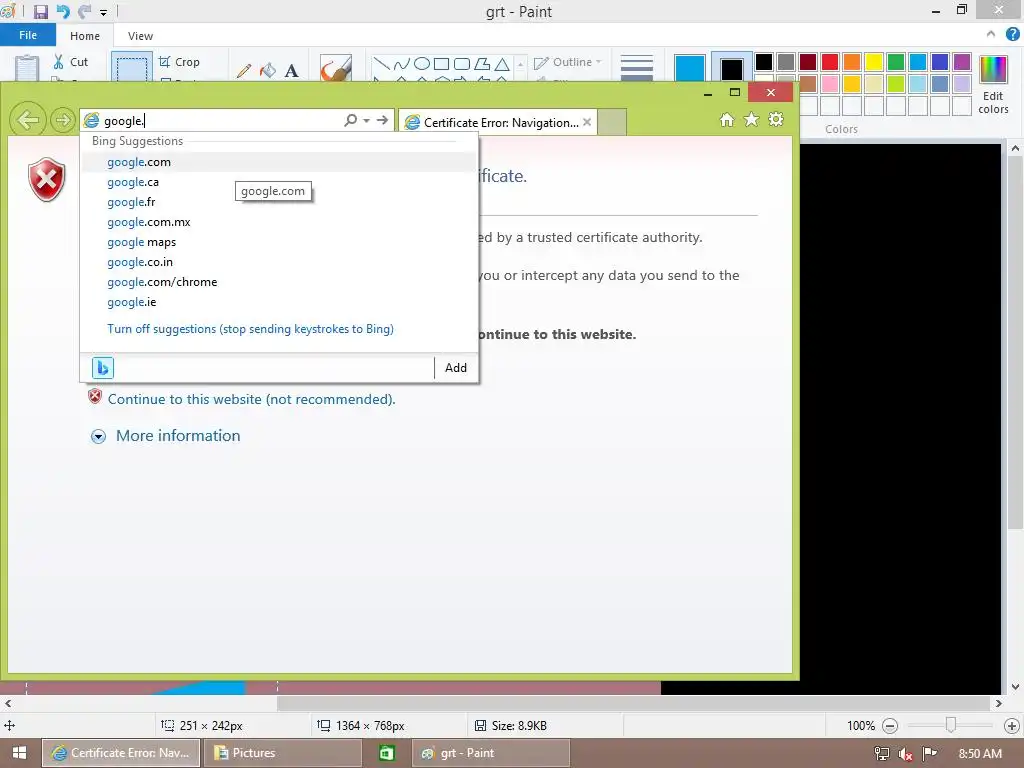Open Paint Help icon
The image size is (1024, 768).
point(1012,35)
